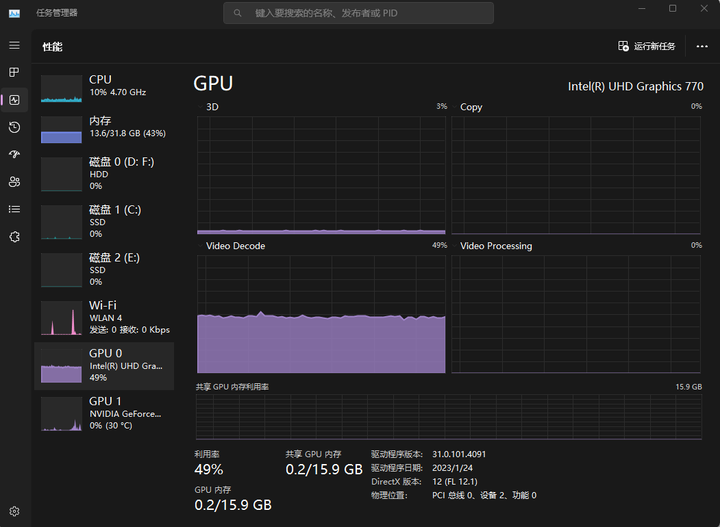Click the Video Decode usage graph

click(x=321, y=314)
